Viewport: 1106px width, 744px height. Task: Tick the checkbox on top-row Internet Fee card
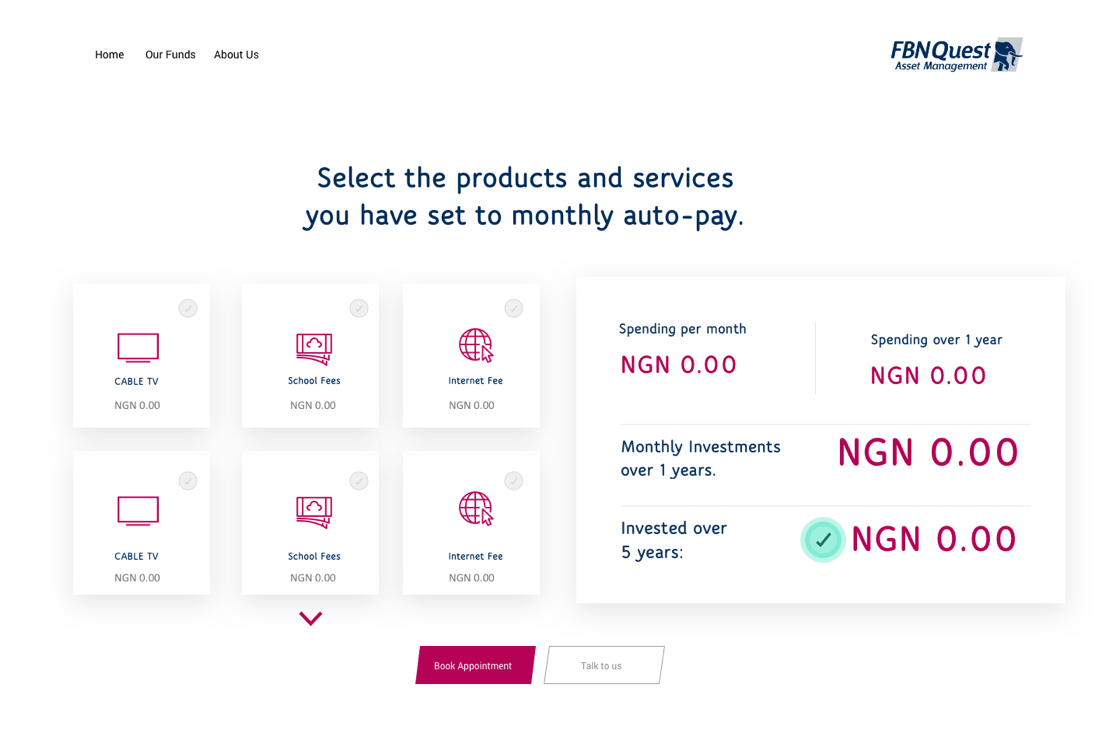click(x=514, y=308)
